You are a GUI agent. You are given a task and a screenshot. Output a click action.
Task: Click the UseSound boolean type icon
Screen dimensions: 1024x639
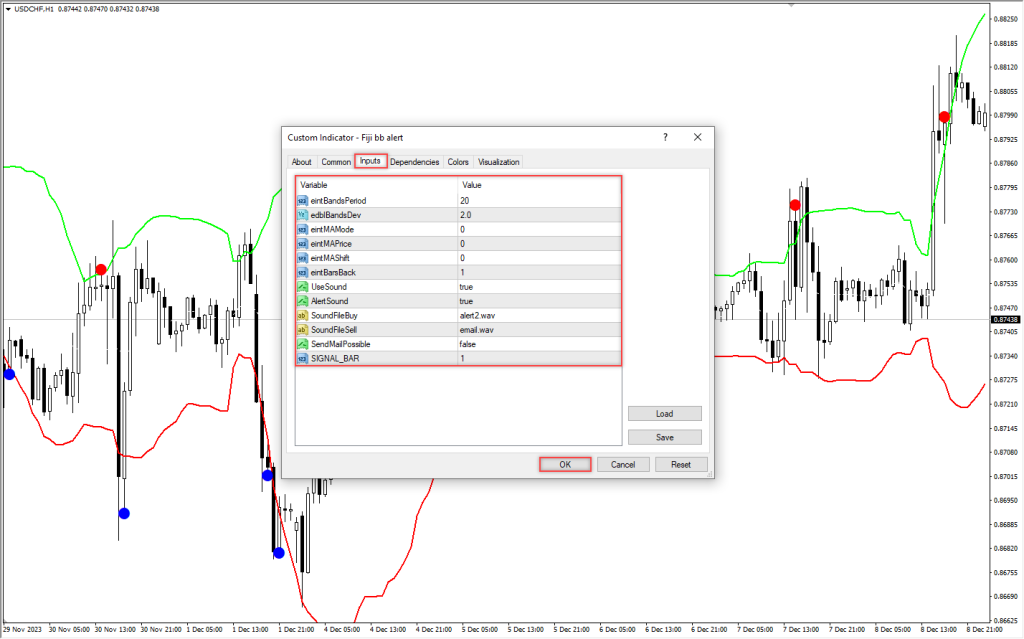pyautogui.click(x=302, y=287)
